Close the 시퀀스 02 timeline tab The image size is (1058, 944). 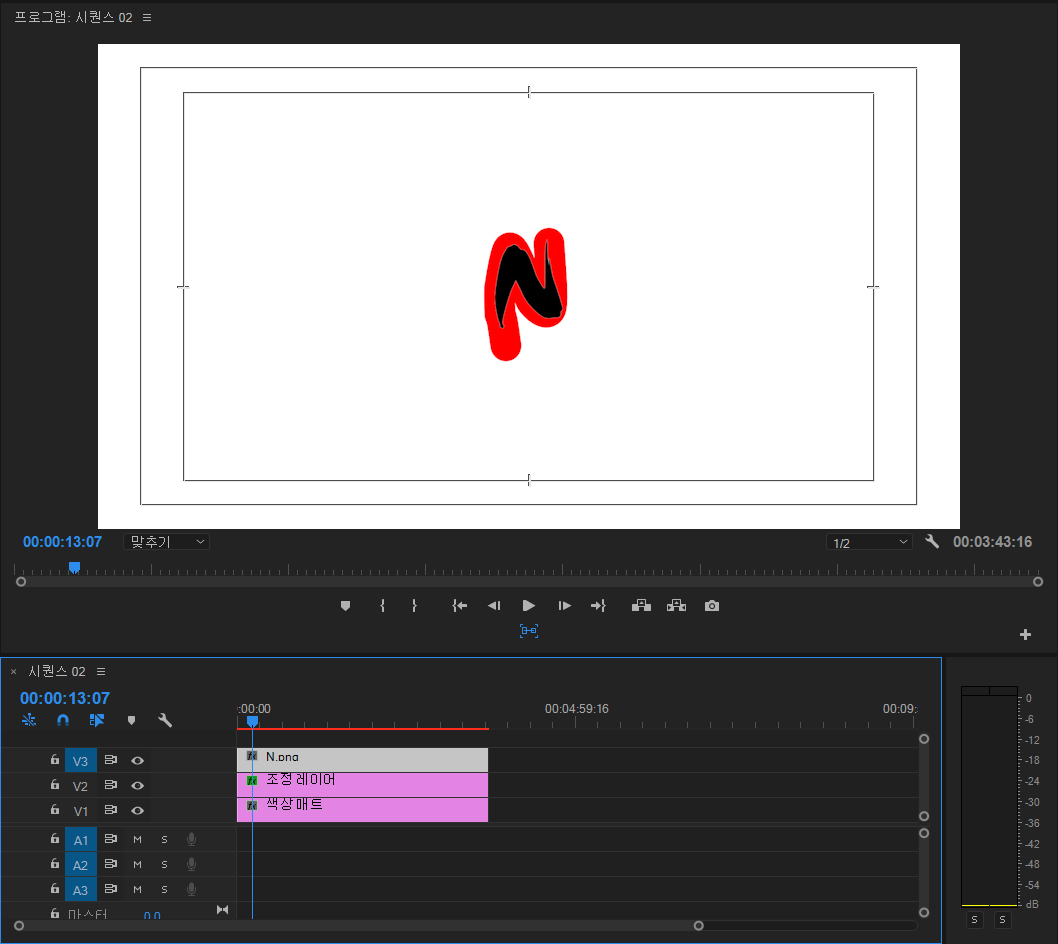(x=13, y=671)
